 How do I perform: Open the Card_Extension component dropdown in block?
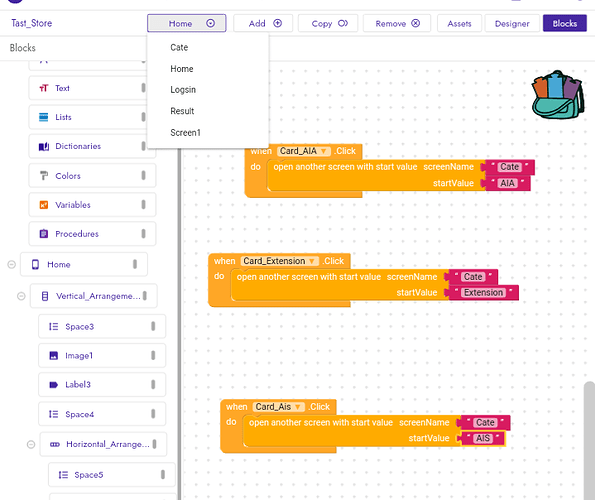pyautogui.click(x=280, y=261)
